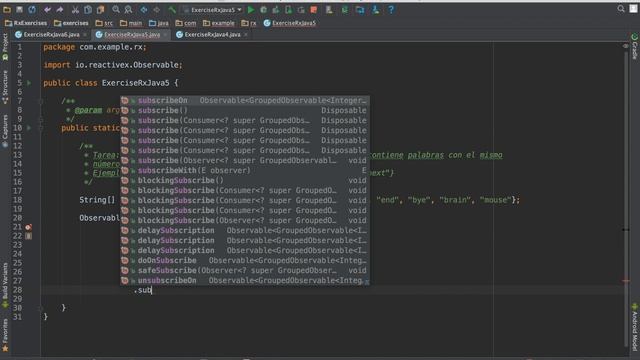Run main method from line 10 gutter icon

[29, 128]
